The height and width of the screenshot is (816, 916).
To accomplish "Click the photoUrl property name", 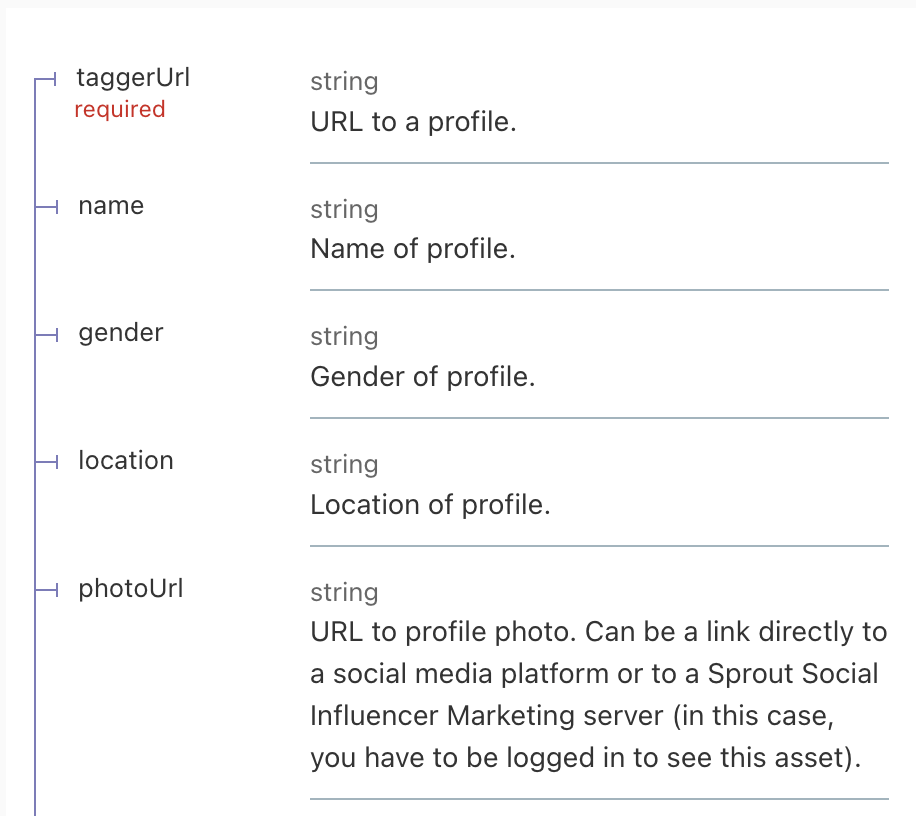I will (131, 588).
